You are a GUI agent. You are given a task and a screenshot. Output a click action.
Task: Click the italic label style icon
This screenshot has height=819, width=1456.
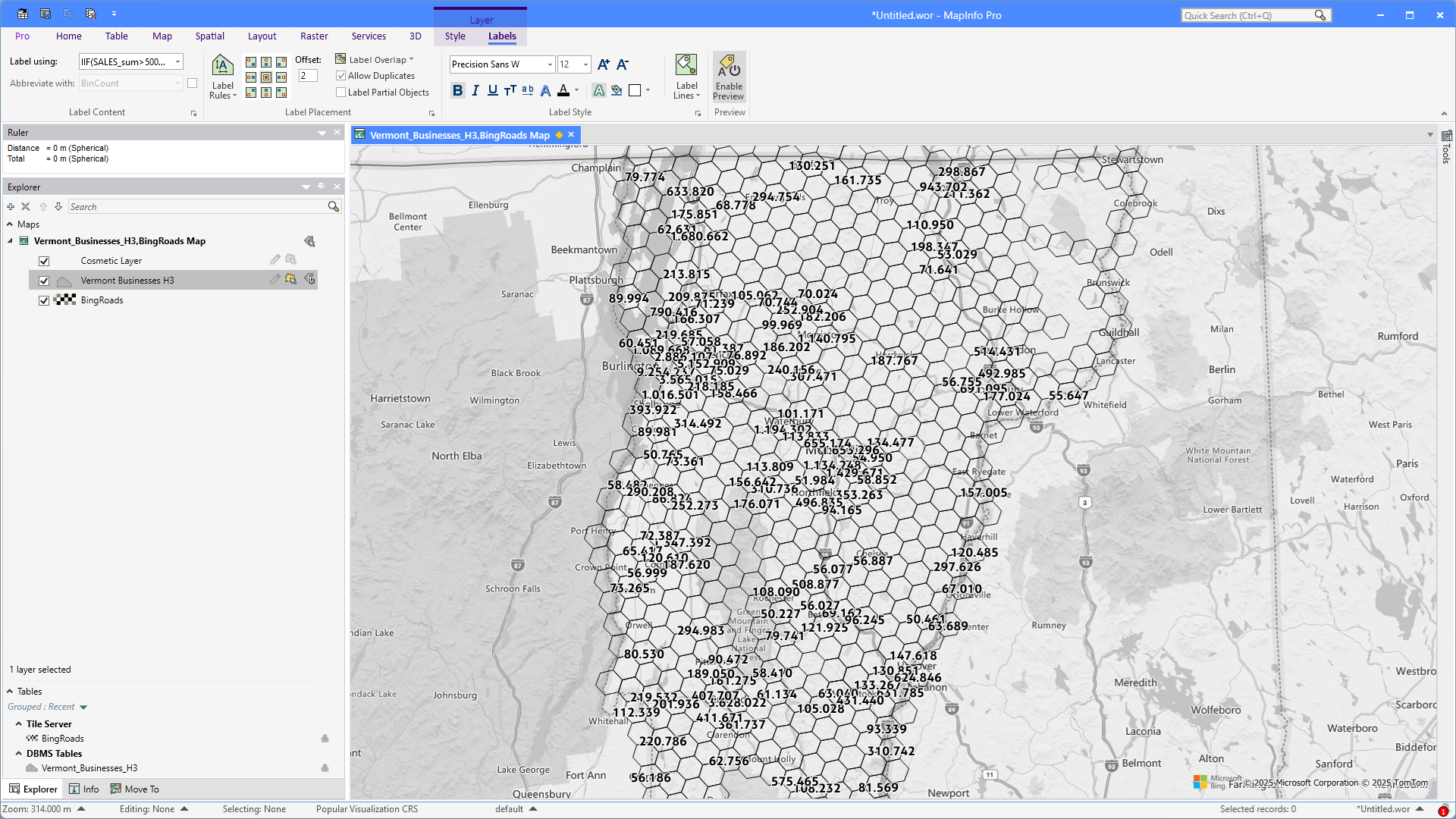click(475, 90)
